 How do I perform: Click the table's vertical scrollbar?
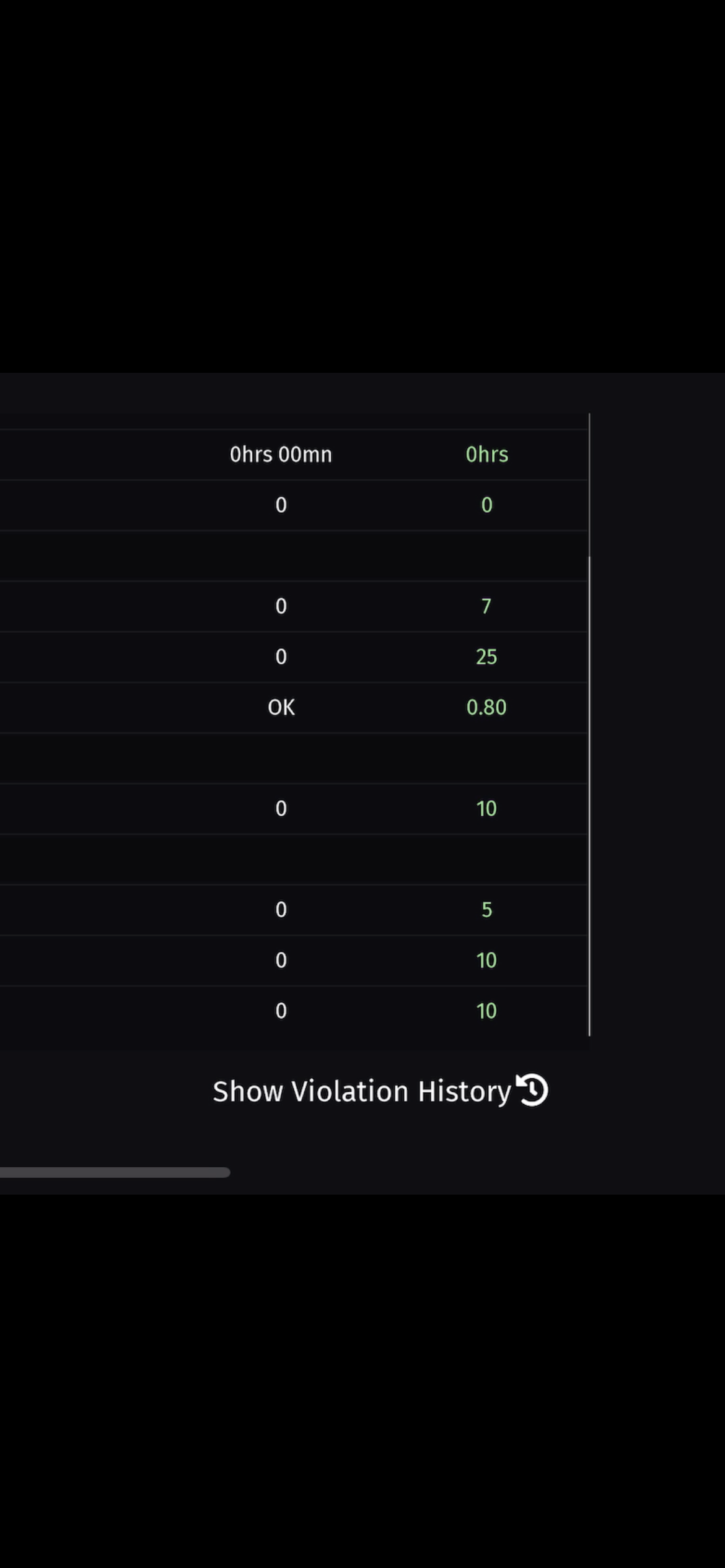pos(589,793)
